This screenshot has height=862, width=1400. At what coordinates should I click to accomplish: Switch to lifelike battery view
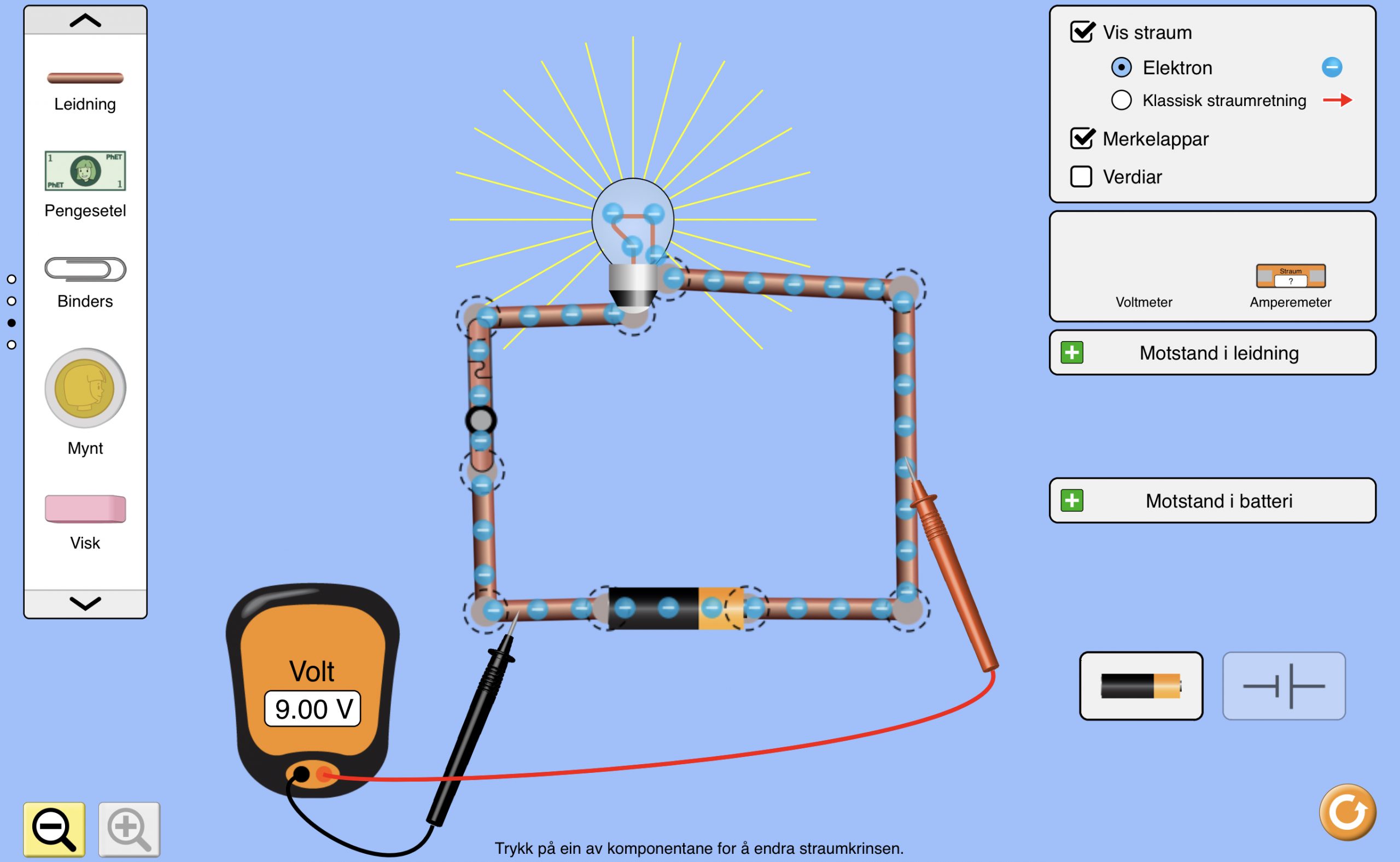[x=1141, y=686]
